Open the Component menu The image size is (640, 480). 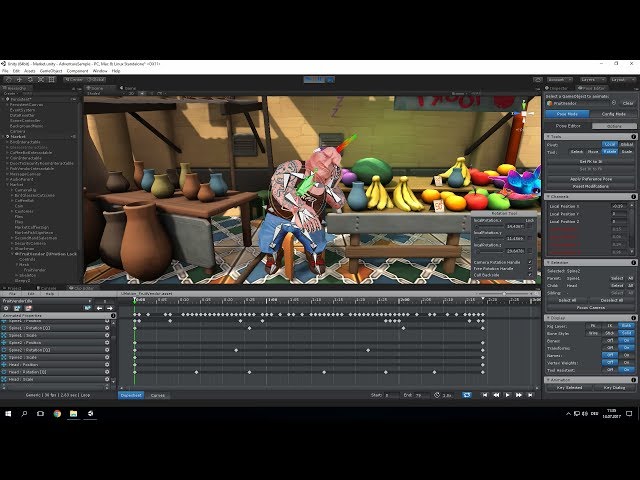click(x=78, y=71)
